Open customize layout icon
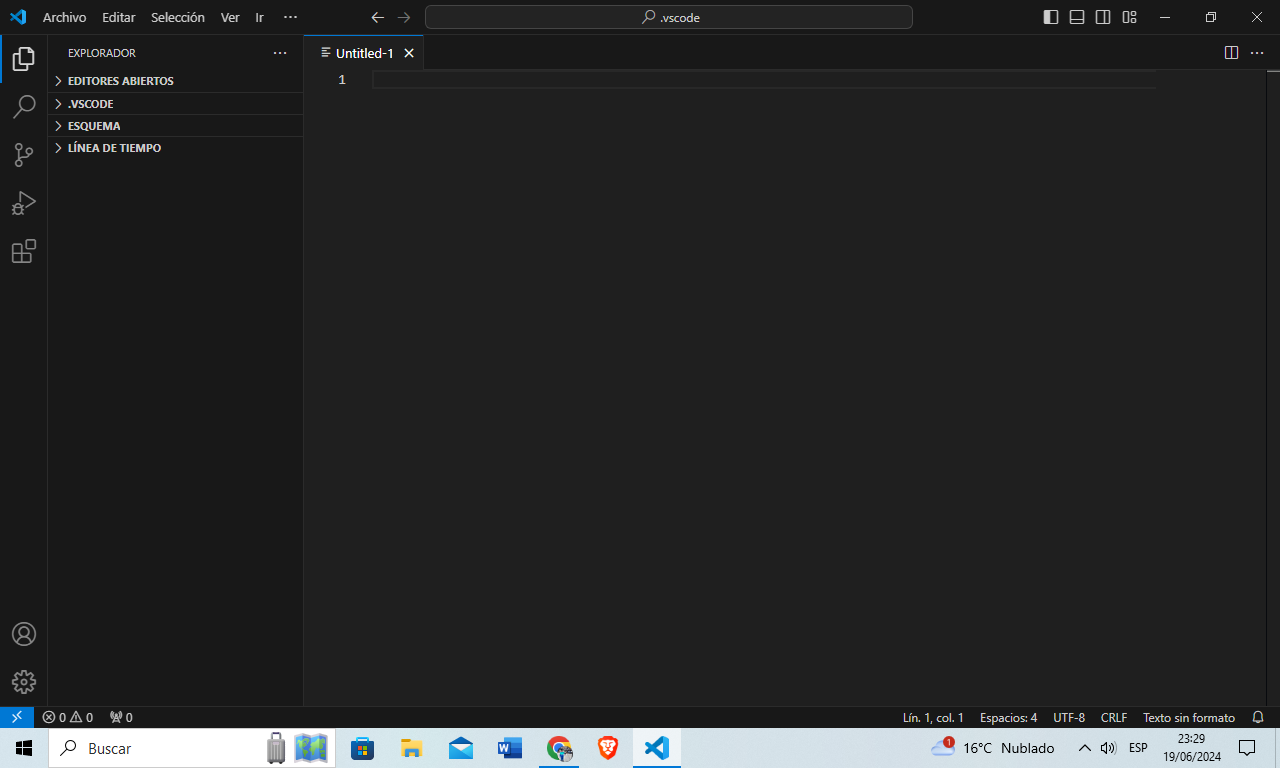 1129,17
